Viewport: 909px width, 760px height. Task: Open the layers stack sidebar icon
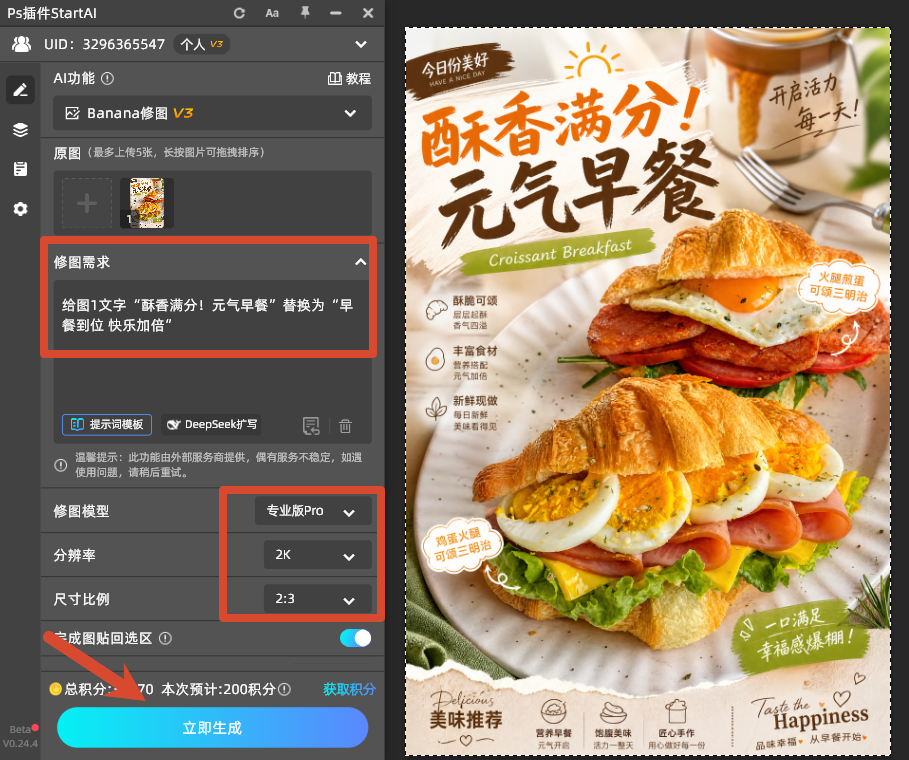[20, 130]
